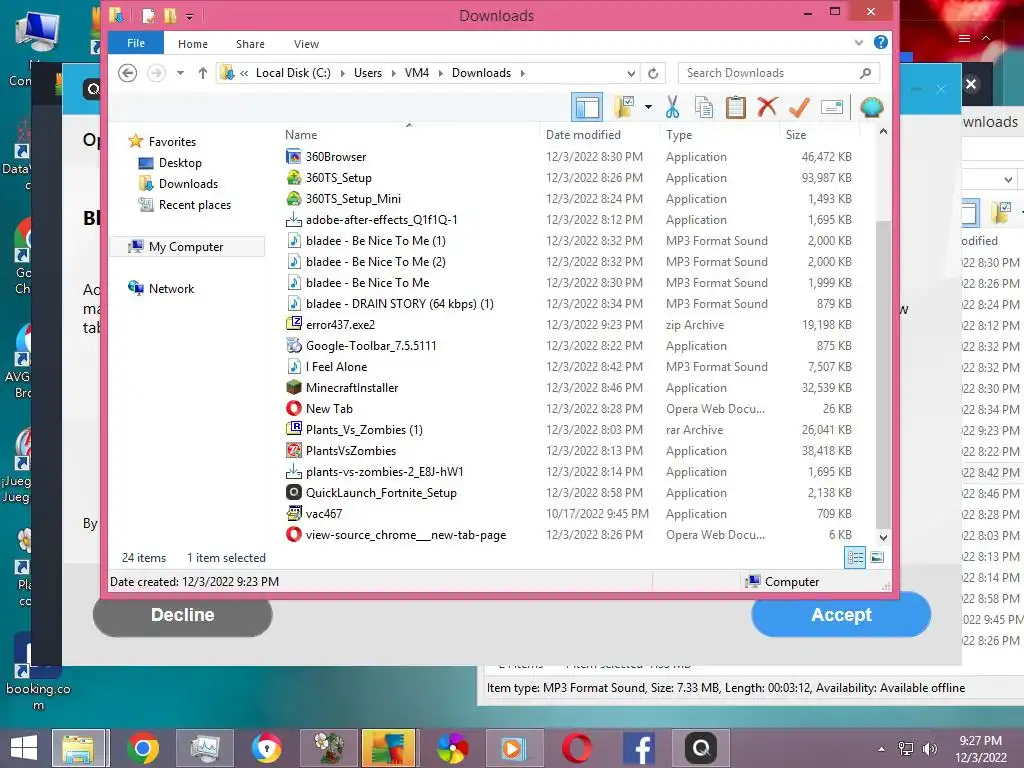
Task: Switch to large icons view button
Action: pyautogui.click(x=876, y=557)
